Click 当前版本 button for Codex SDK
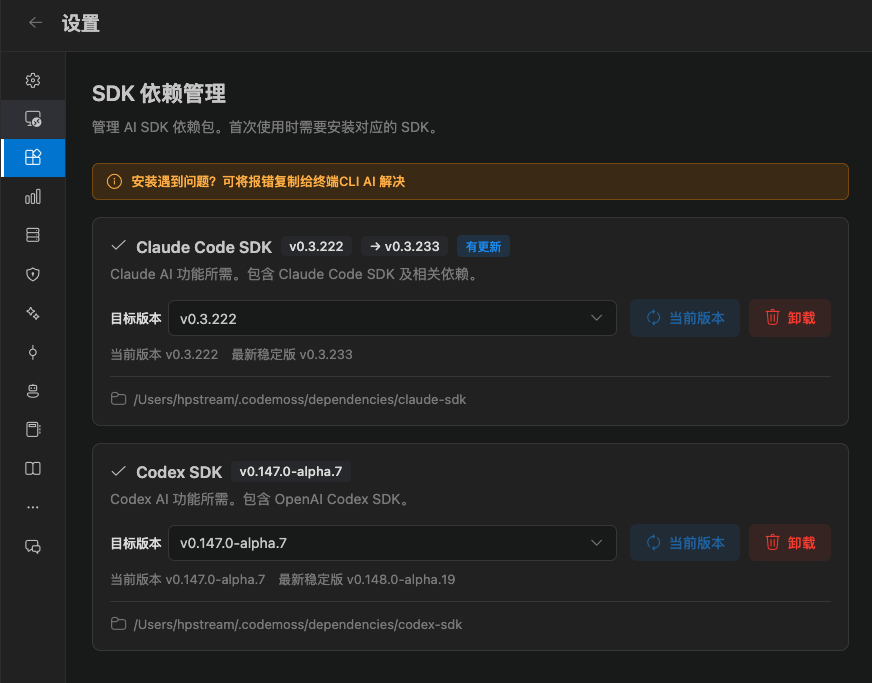This screenshot has width=872, height=683. (685, 543)
